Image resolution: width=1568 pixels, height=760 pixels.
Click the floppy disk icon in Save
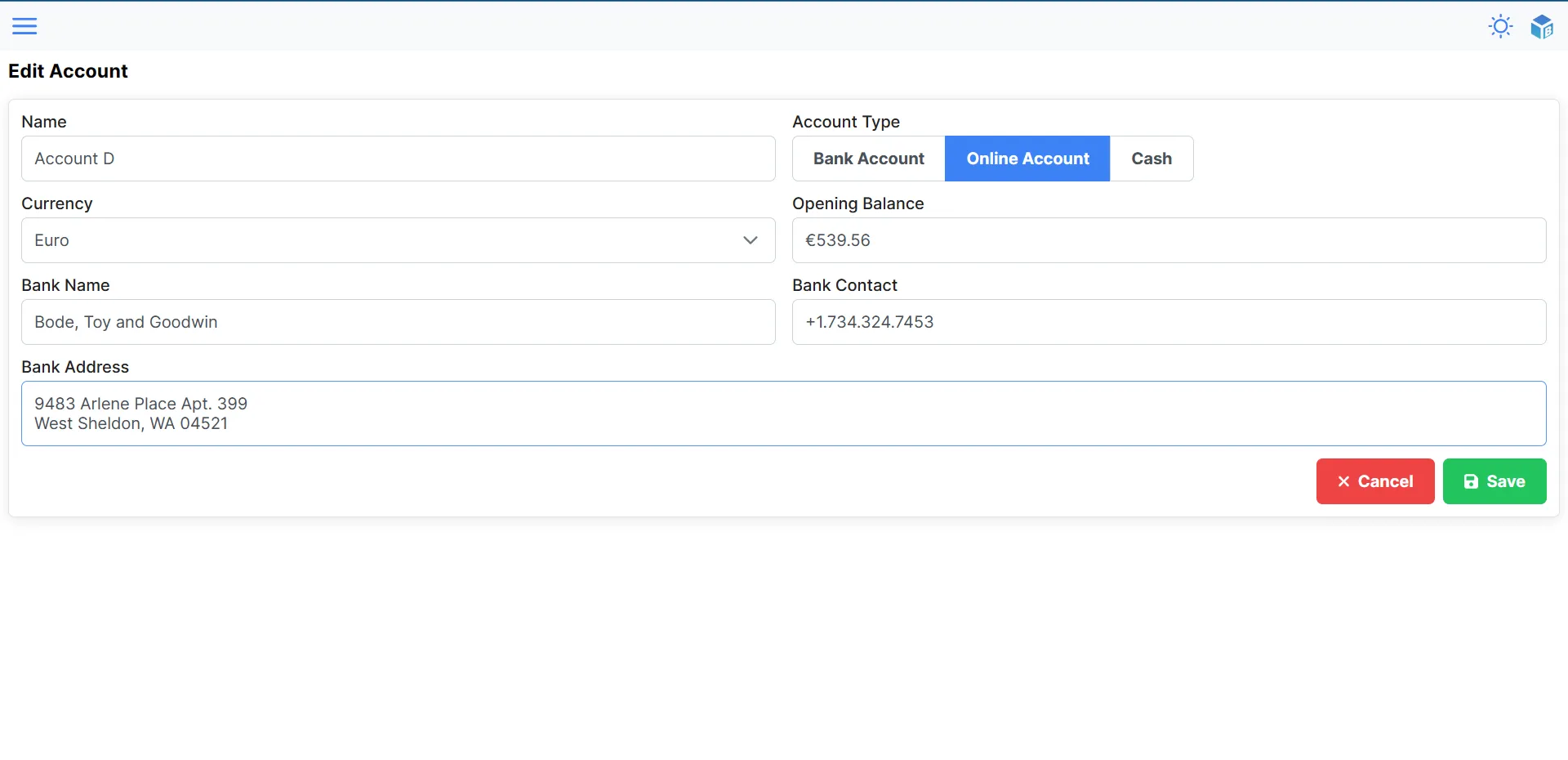pos(1471,482)
